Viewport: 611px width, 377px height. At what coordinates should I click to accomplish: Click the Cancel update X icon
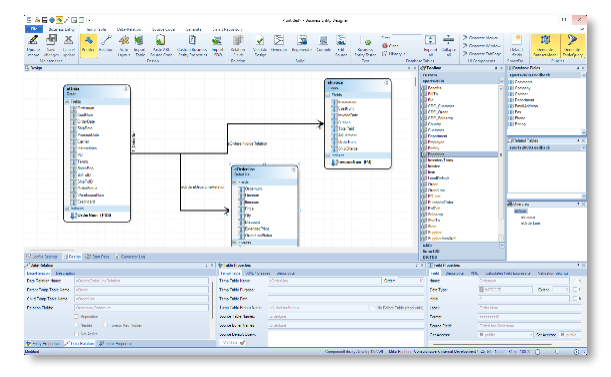(69, 40)
